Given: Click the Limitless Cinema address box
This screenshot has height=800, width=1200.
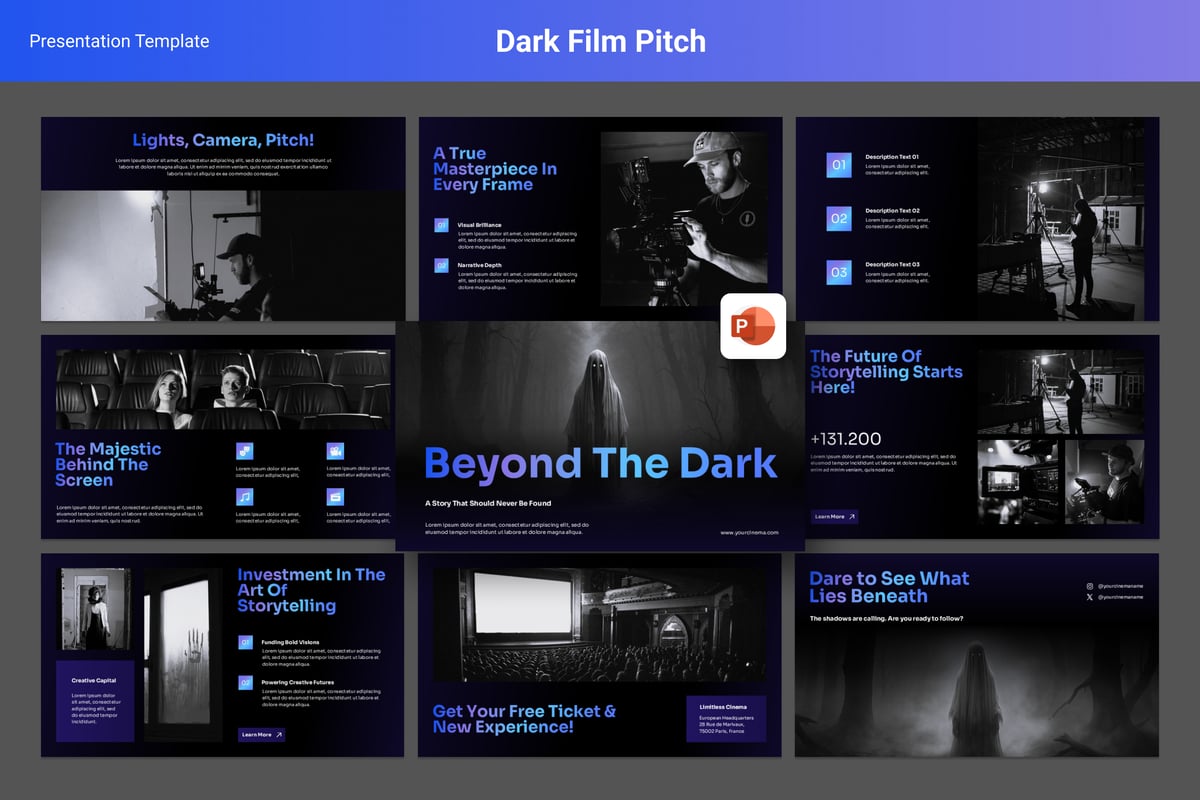Looking at the screenshot, I should (x=726, y=719).
